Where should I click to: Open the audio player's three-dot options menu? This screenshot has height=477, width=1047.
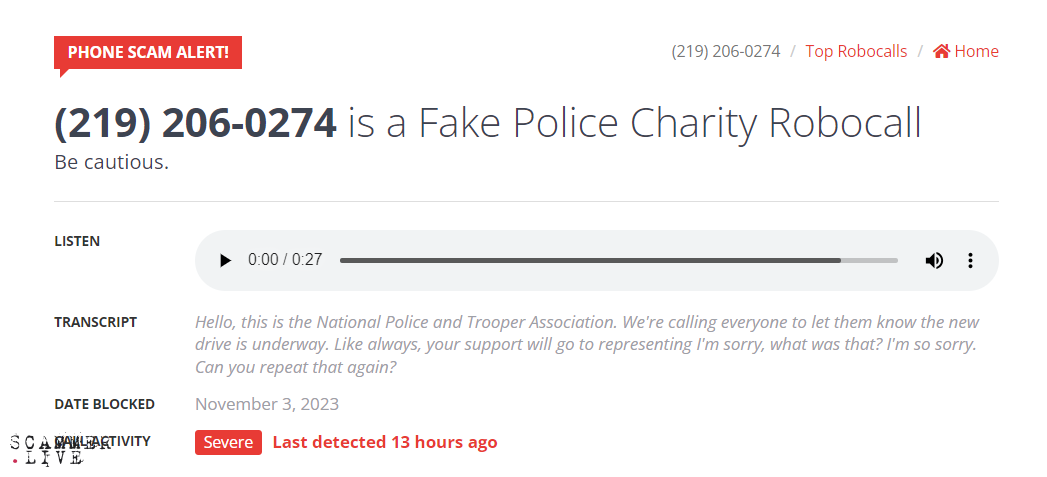coord(970,260)
